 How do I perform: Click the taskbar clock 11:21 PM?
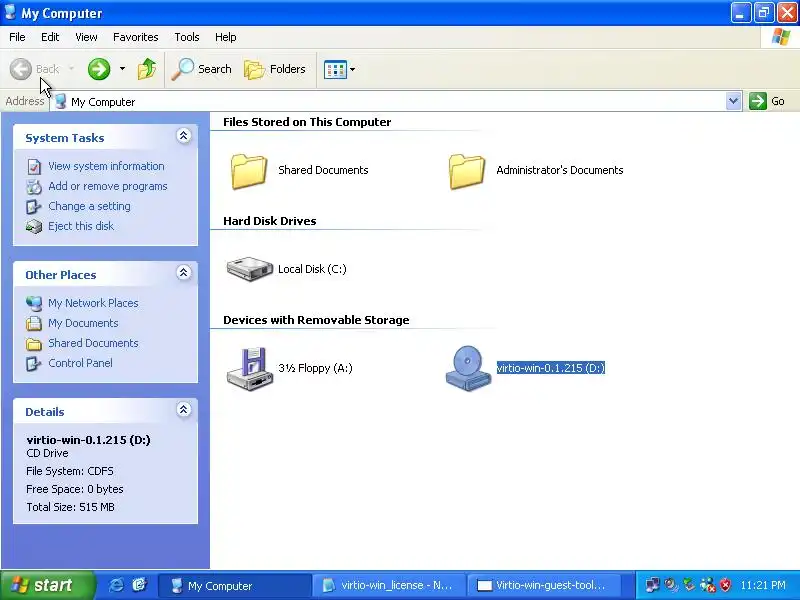763,585
